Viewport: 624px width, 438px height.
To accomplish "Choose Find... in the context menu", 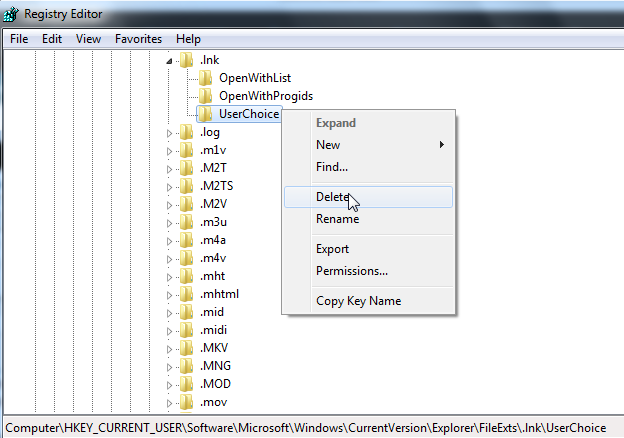I will 368,167.
